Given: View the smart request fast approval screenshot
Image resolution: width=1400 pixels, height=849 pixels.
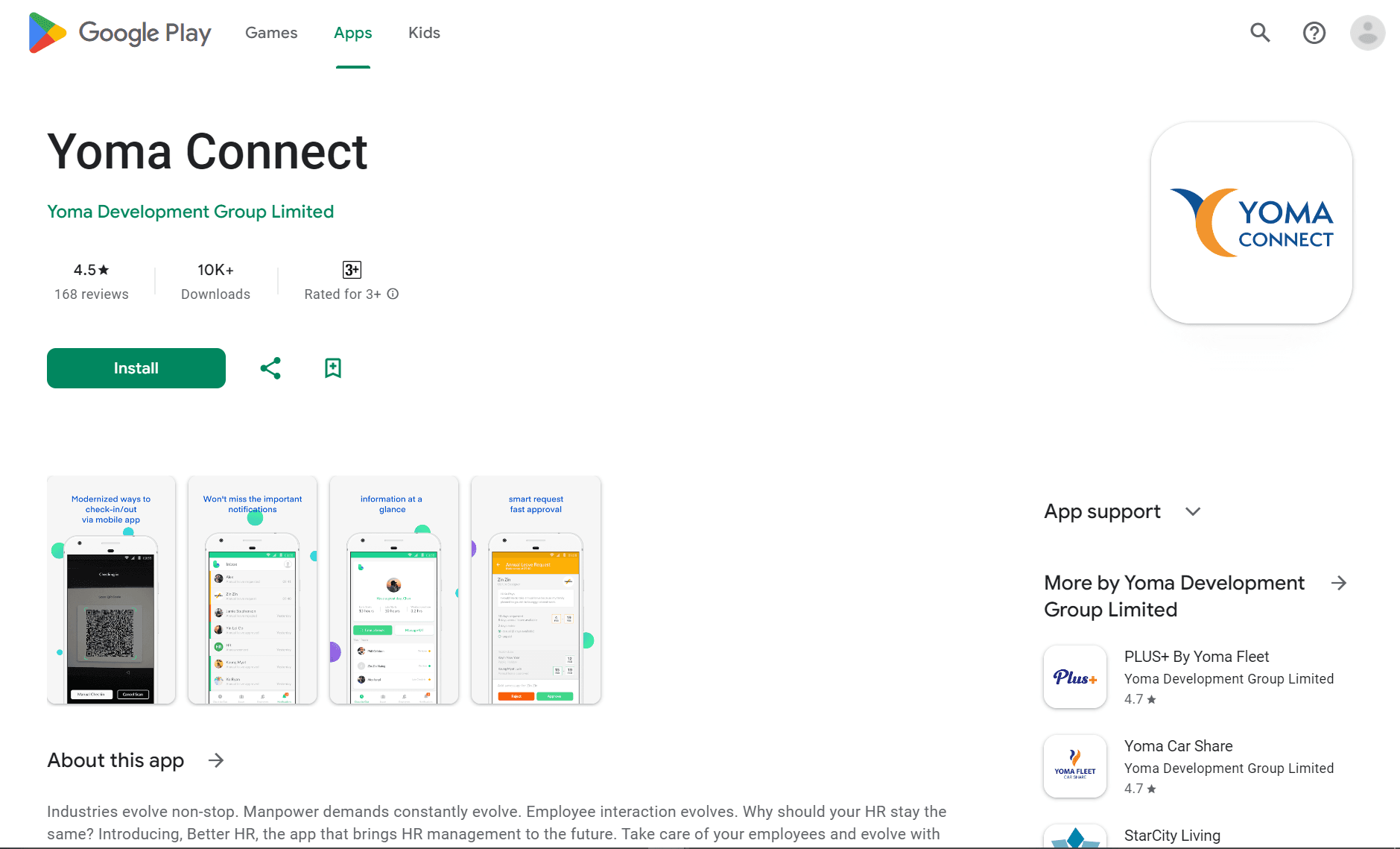Looking at the screenshot, I should coord(536,590).
